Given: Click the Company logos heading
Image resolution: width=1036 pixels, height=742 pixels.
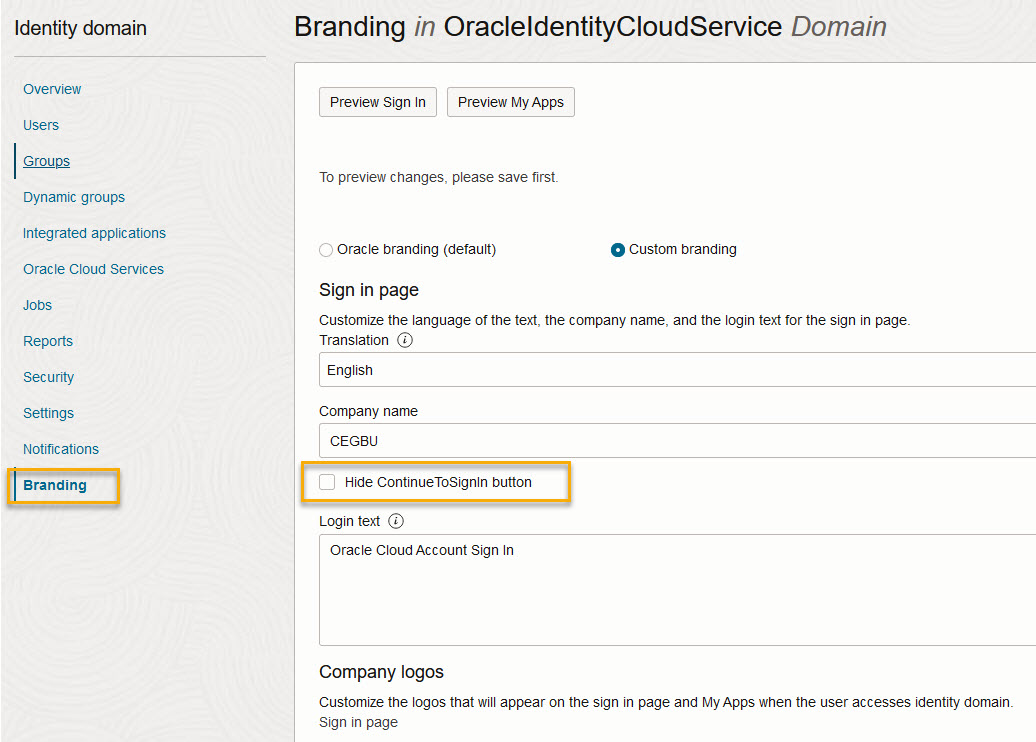Looking at the screenshot, I should 381,672.
